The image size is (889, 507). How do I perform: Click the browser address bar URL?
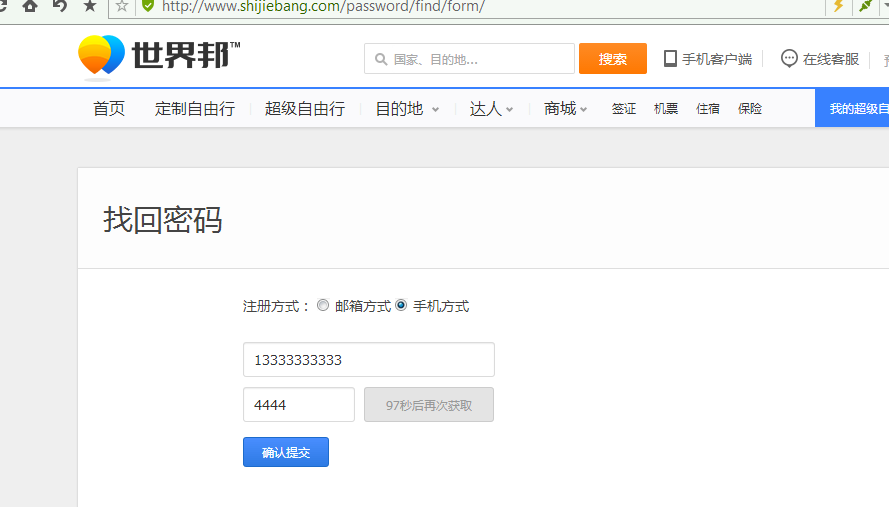[x=323, y=7]
